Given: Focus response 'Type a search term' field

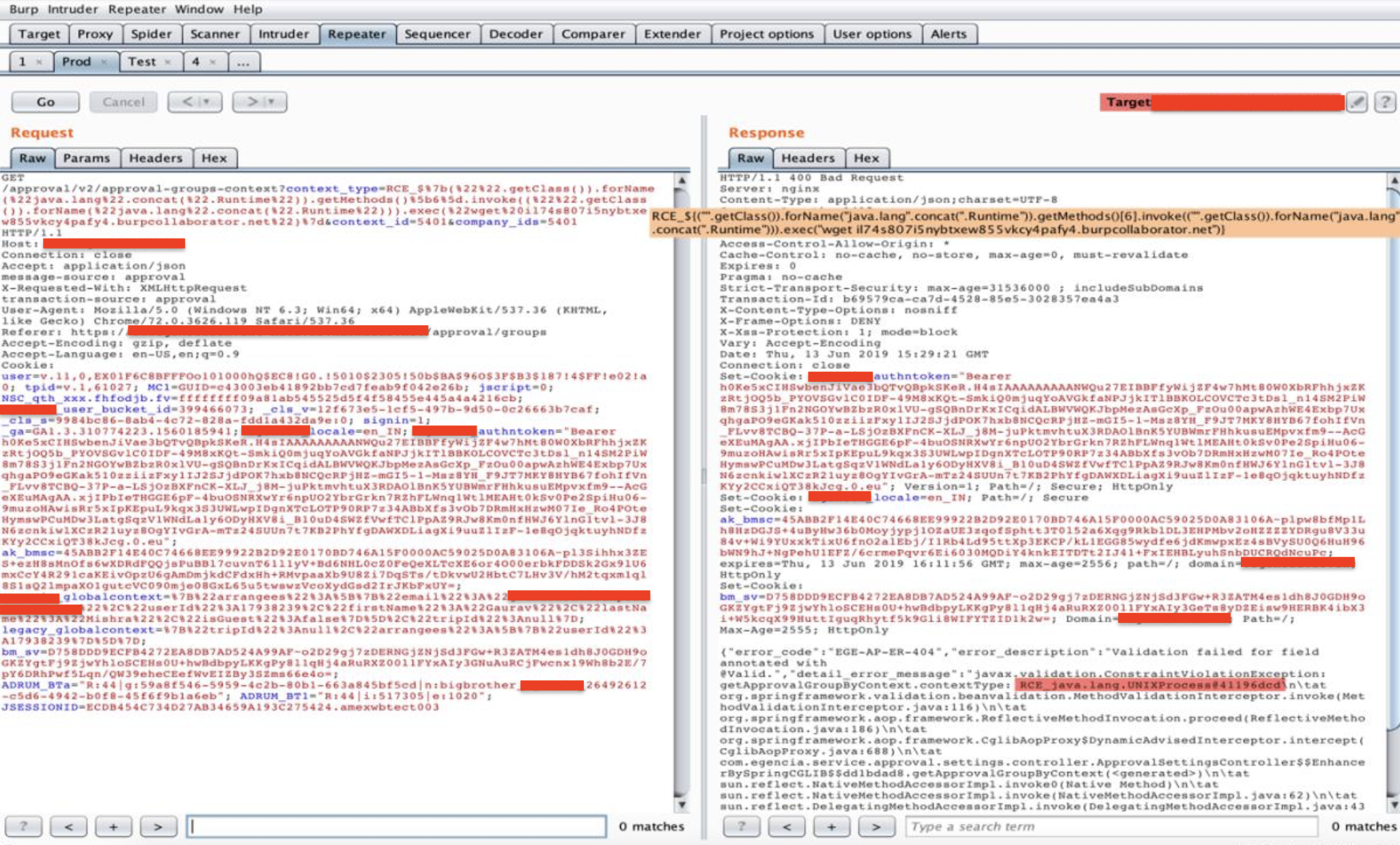Looking at the screenshot, I should point(1111,827).
